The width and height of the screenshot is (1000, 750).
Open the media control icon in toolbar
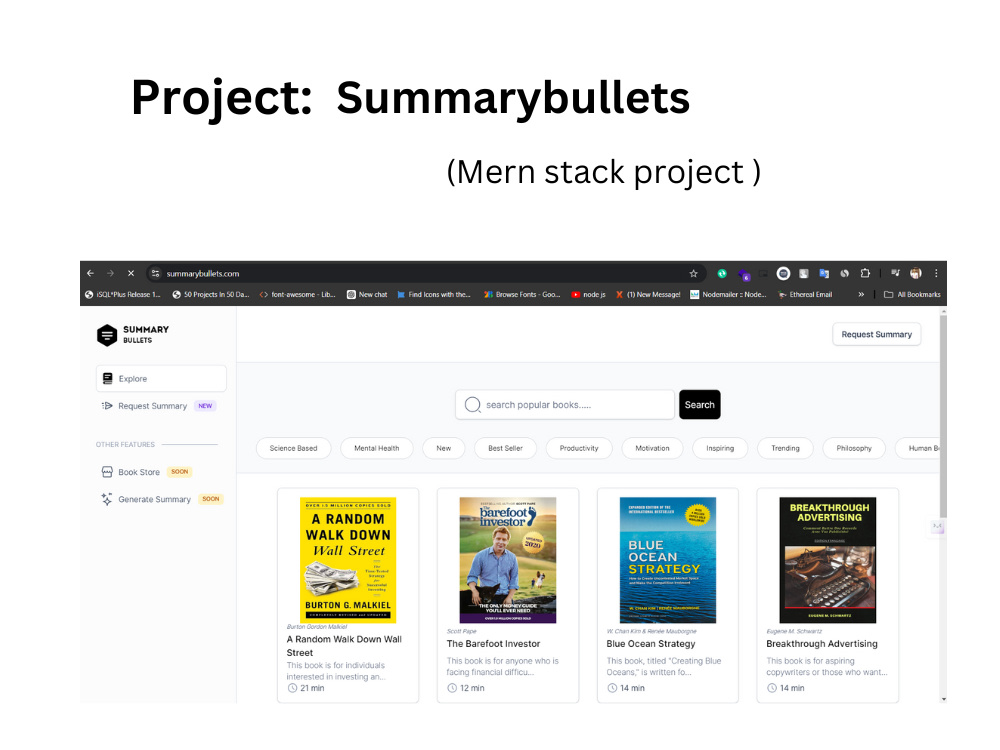point(895,273)
